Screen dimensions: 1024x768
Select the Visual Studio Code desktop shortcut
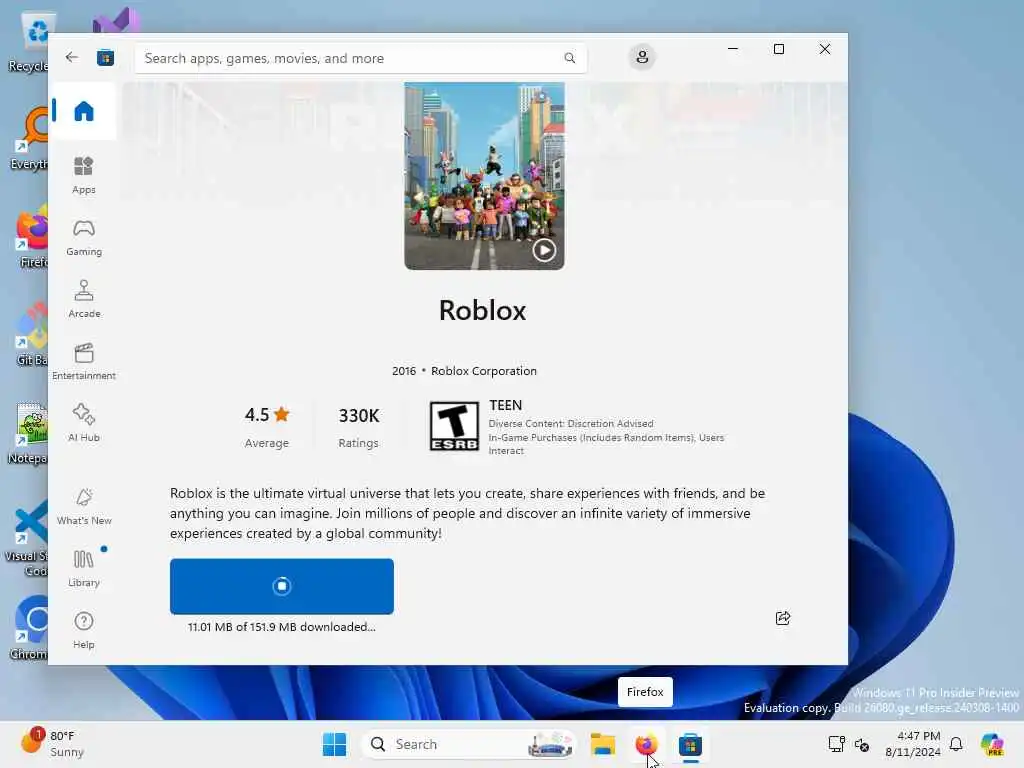[27, 539]
